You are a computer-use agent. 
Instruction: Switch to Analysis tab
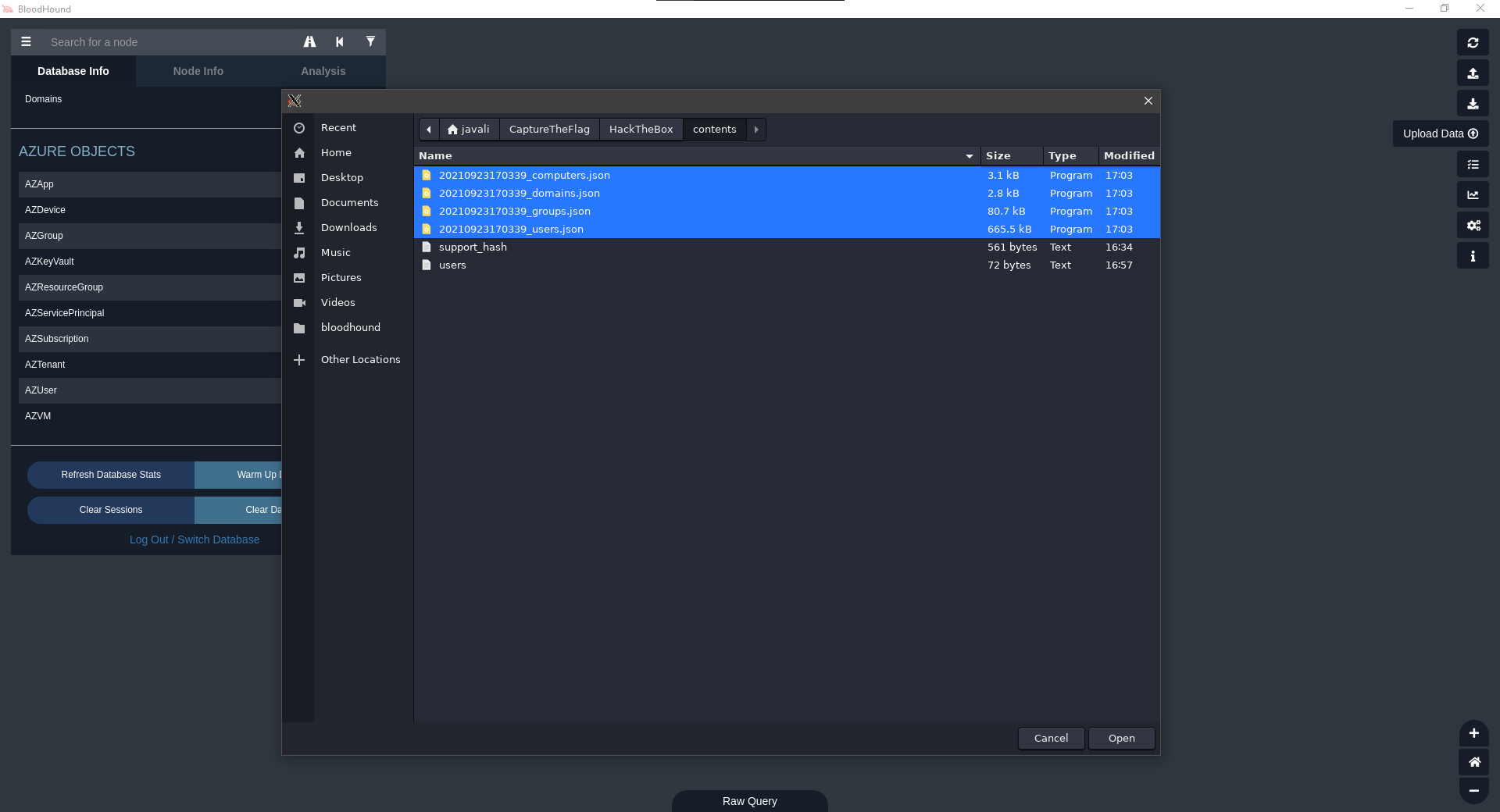(323, 71)
